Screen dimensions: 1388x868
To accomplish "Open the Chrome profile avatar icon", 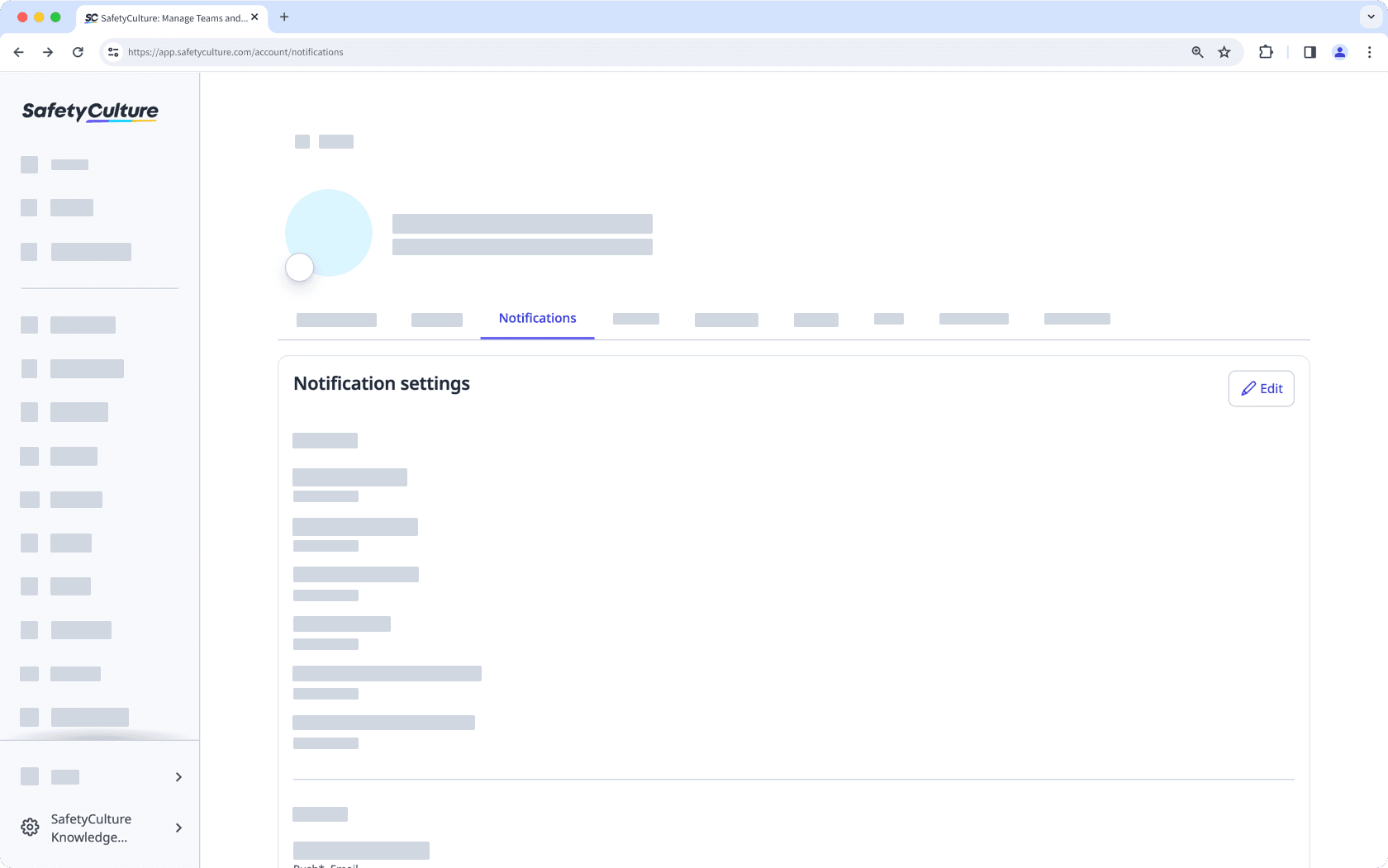I will [x=1339, y=52].
